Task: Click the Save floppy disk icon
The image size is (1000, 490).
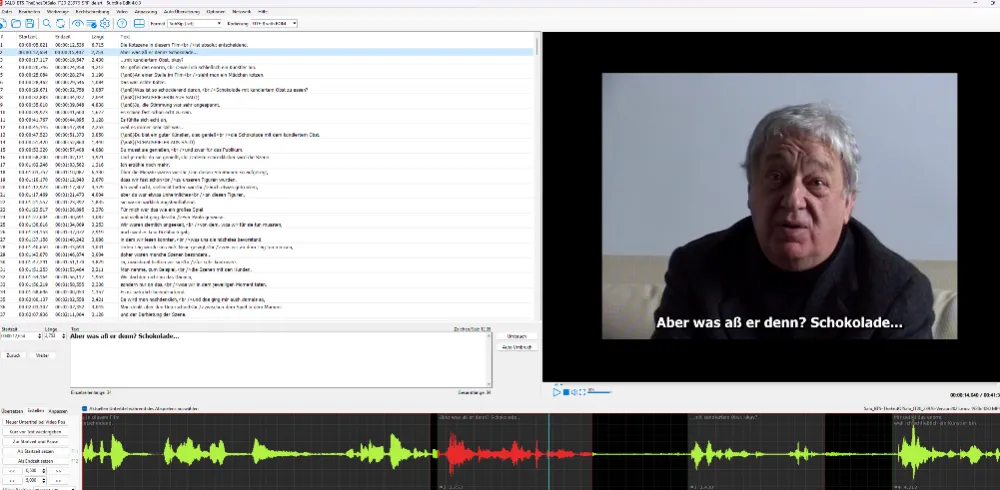Action: pyautogui.click(x=29, y=24)
